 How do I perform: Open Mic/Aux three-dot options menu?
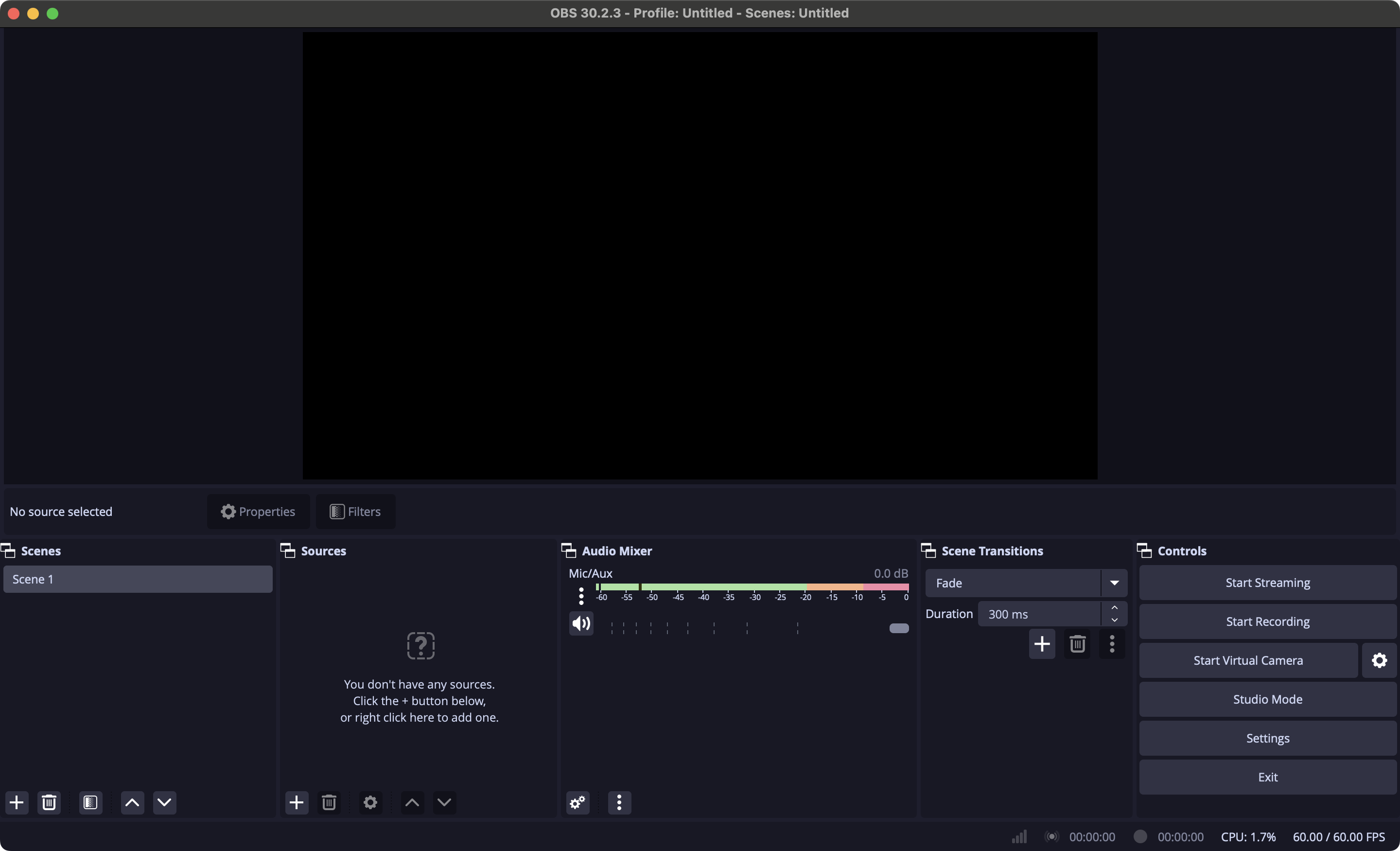tap(581, 595)
